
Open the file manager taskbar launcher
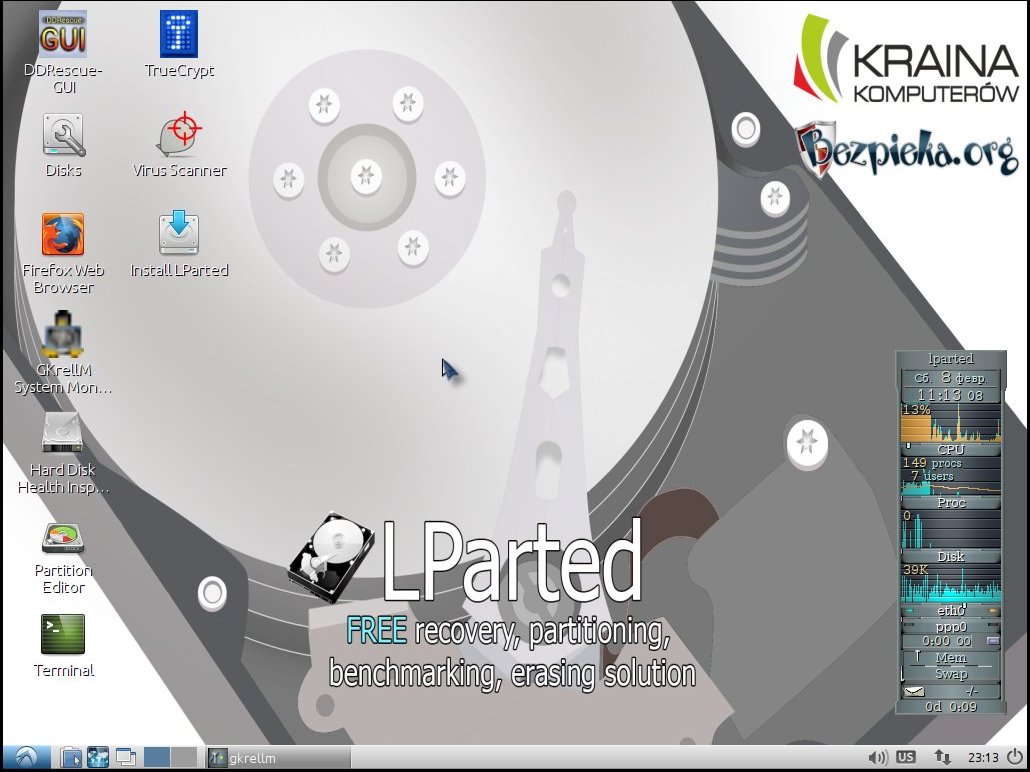(x=71, y=758)
